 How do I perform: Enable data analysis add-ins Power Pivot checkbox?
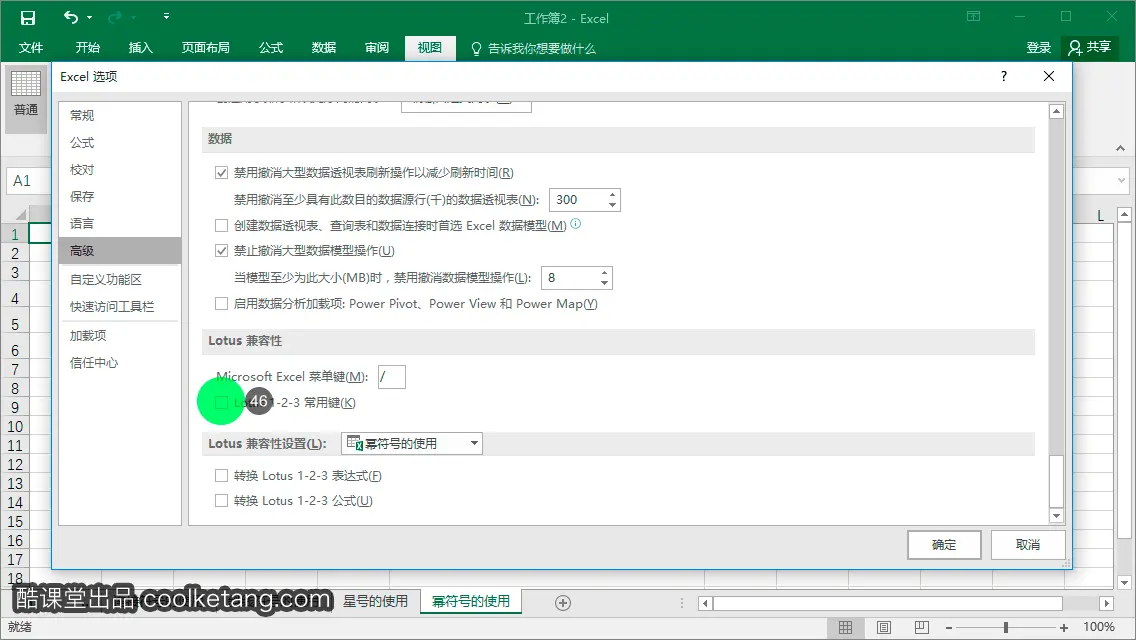pyautogui.click(x=222, y=304)
